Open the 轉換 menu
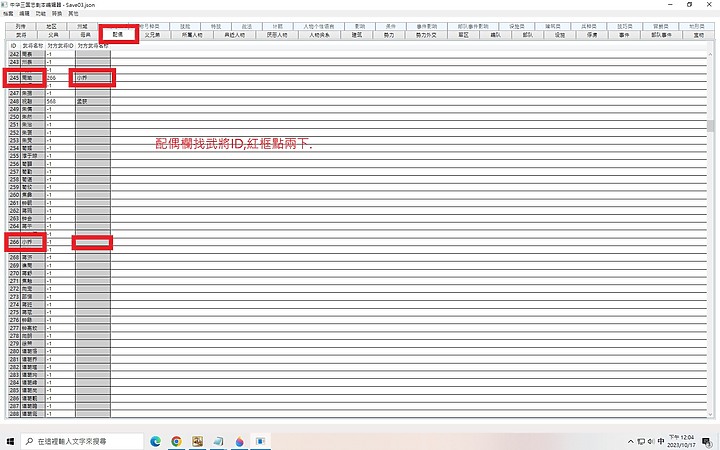720x450 pixels. [57, 14]
